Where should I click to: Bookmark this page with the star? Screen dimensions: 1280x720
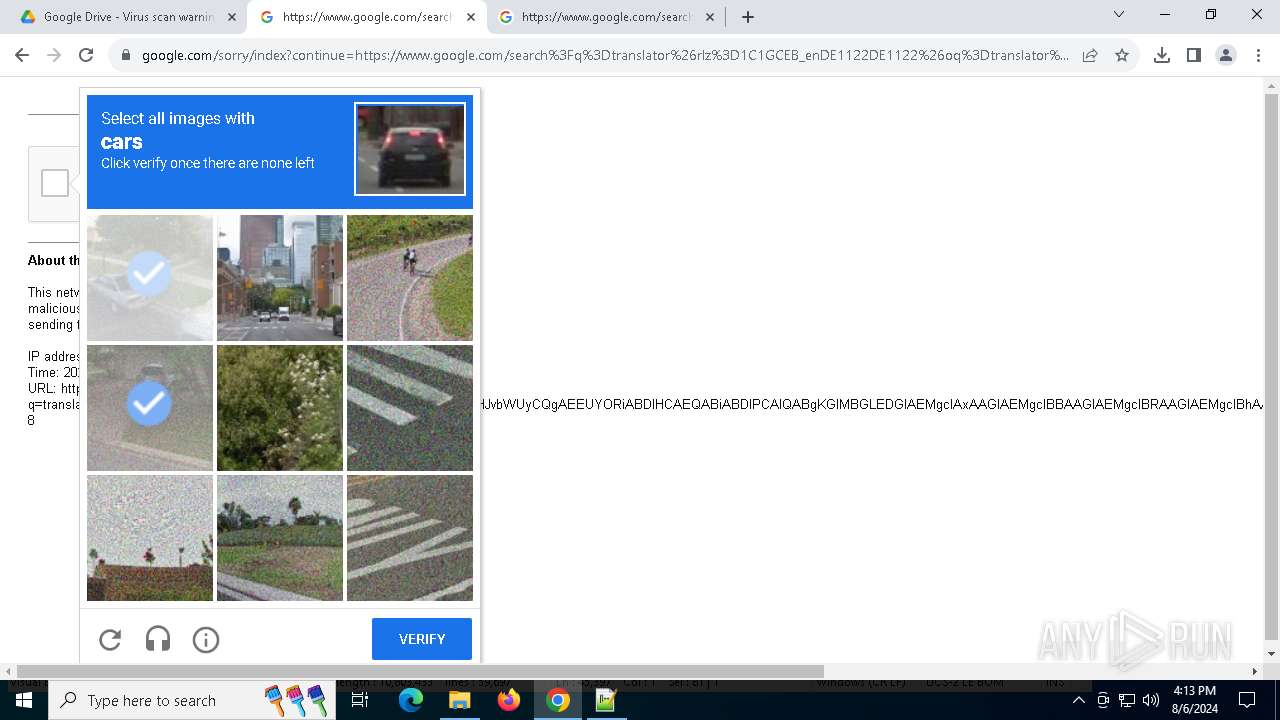[1122, 55]
